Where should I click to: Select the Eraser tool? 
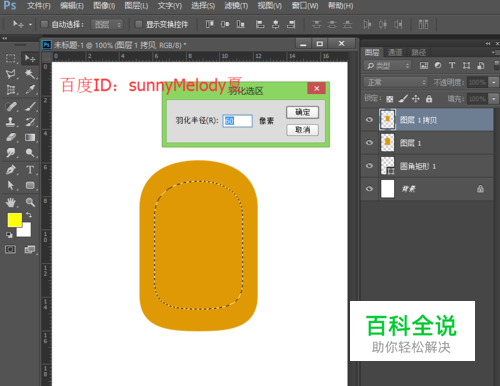pos(11,137)
